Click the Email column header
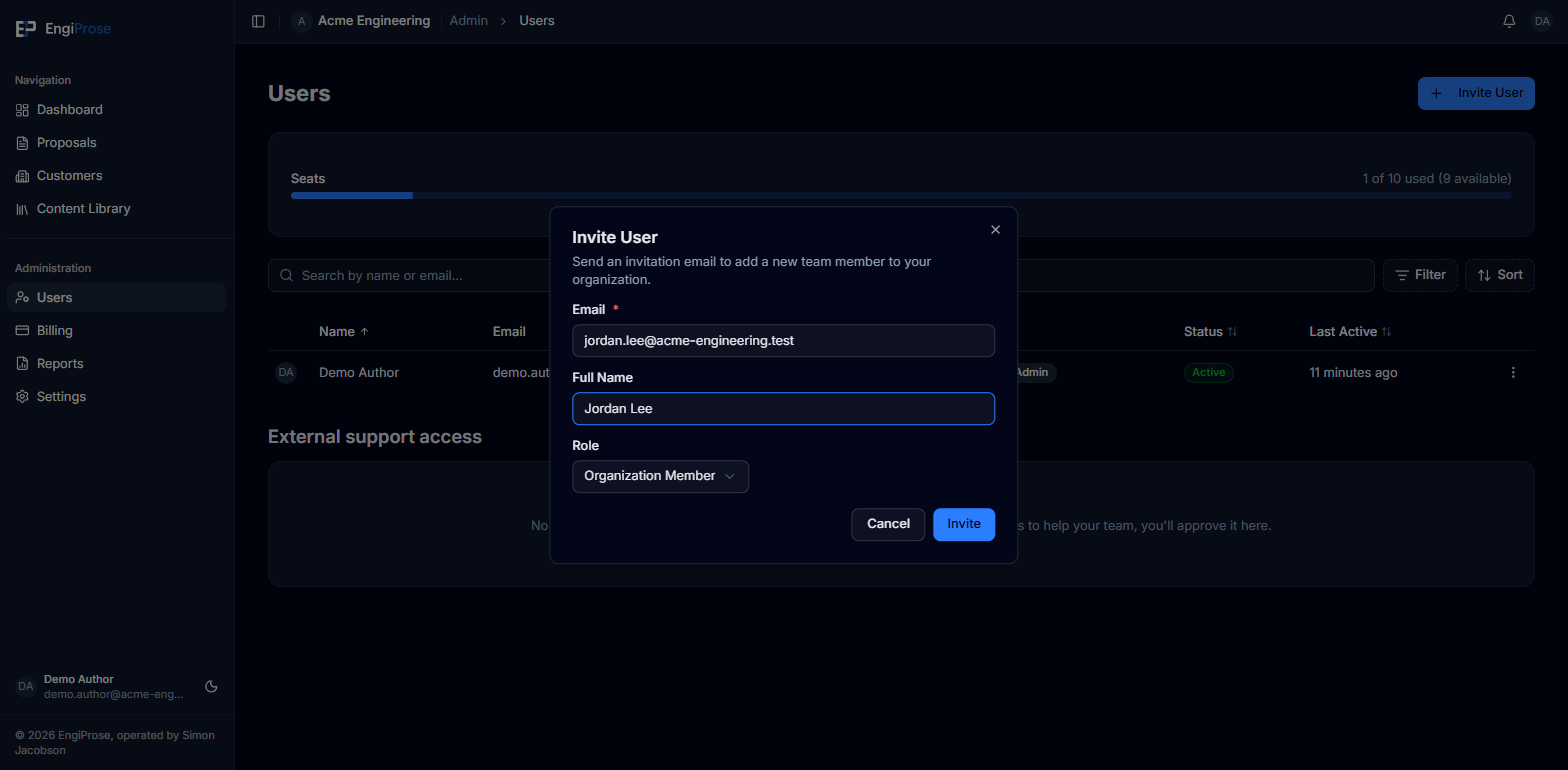Viewport: 1568px width, 770px height. pos(509,332)
